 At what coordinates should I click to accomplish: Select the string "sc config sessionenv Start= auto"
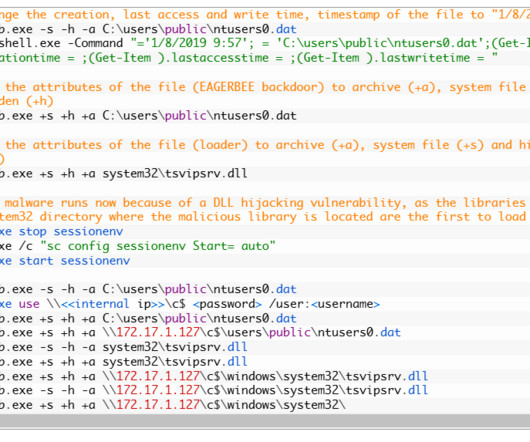point(158,246)
